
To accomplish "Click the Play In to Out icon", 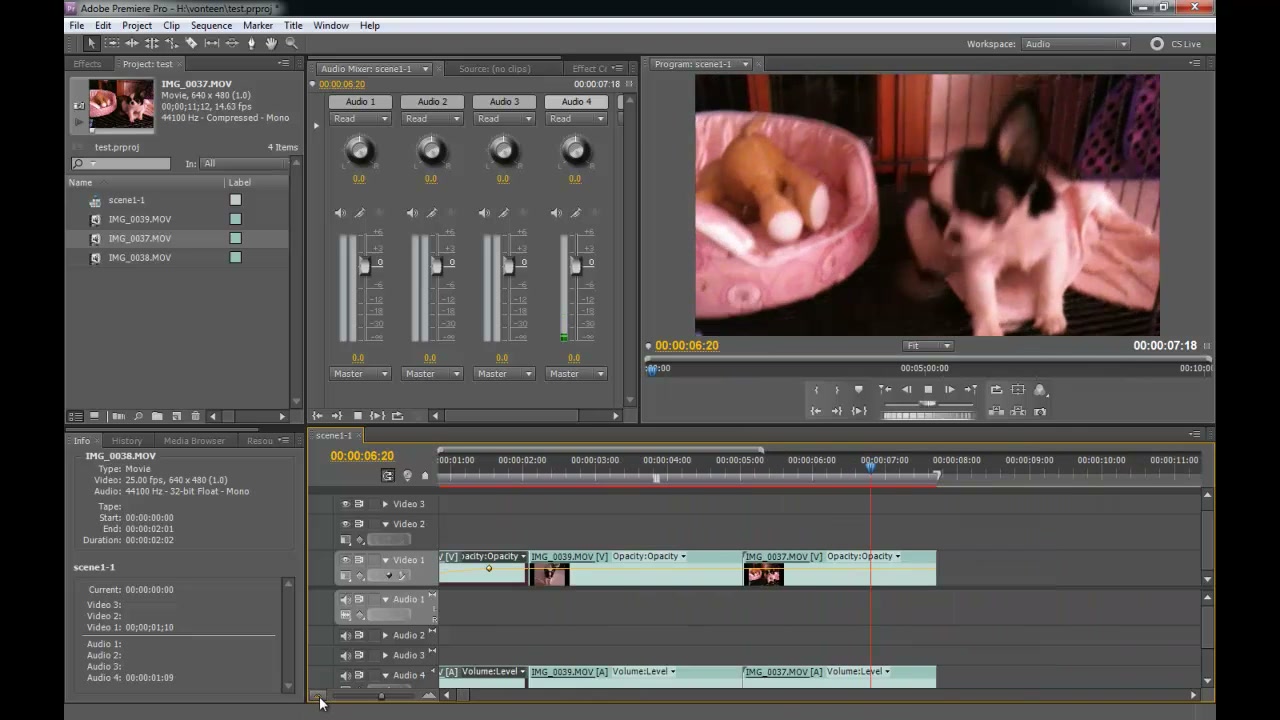I will pos(859,411).
